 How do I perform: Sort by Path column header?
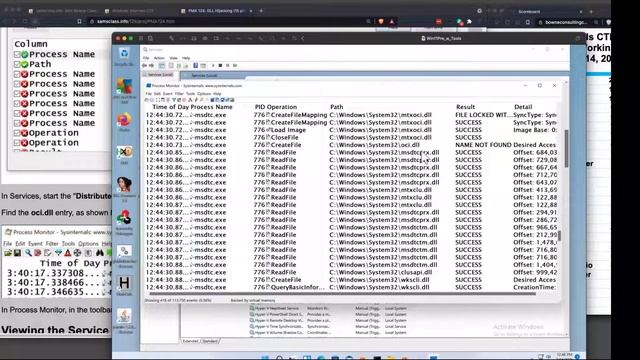coord(337,107)
